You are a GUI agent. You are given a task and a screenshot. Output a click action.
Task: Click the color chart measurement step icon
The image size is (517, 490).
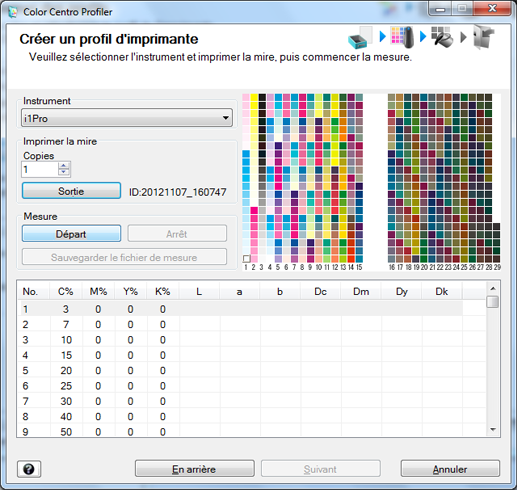402,37
